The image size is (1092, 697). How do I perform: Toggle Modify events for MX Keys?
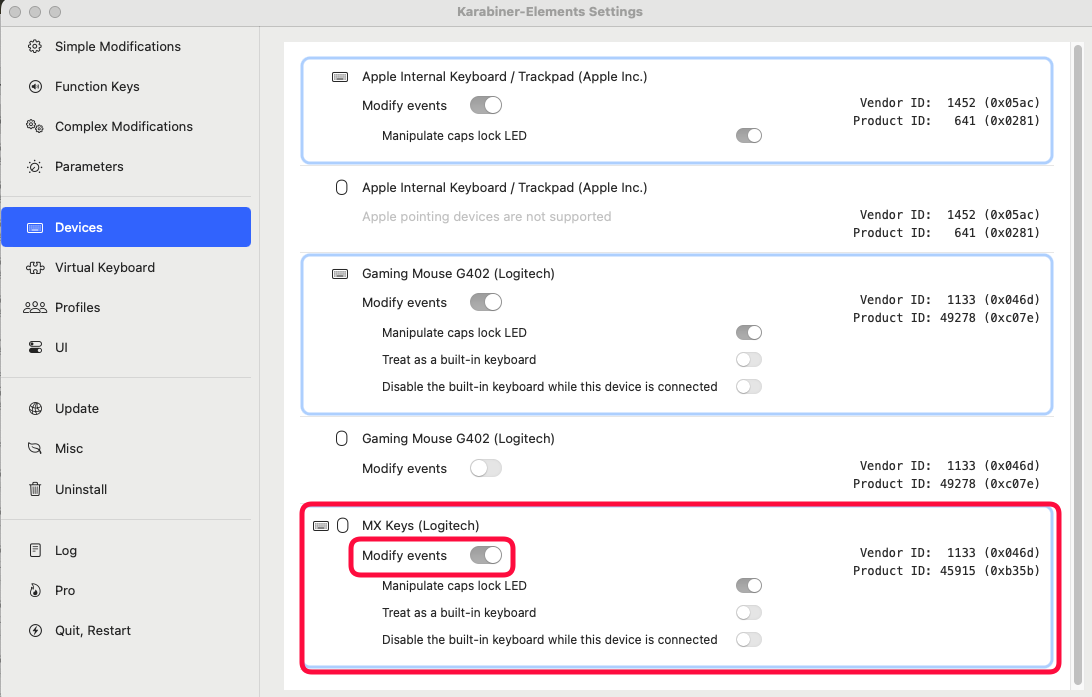(485, 555)
